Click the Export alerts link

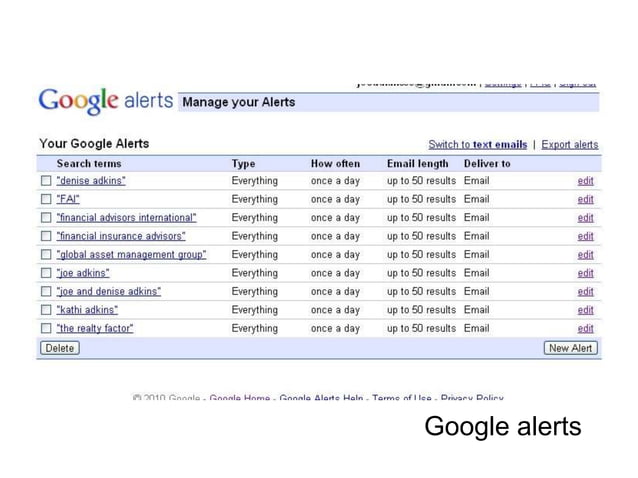pos(569,145)
